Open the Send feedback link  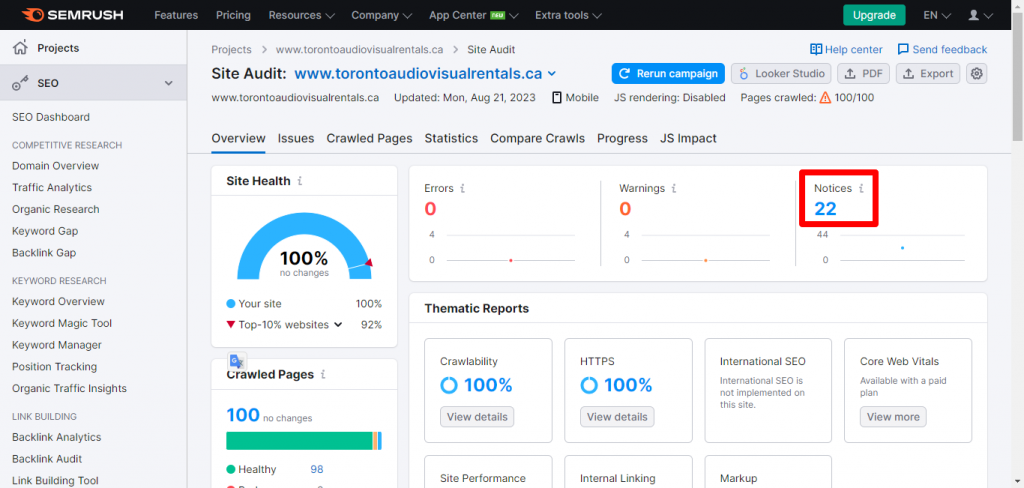click(950, 50)
